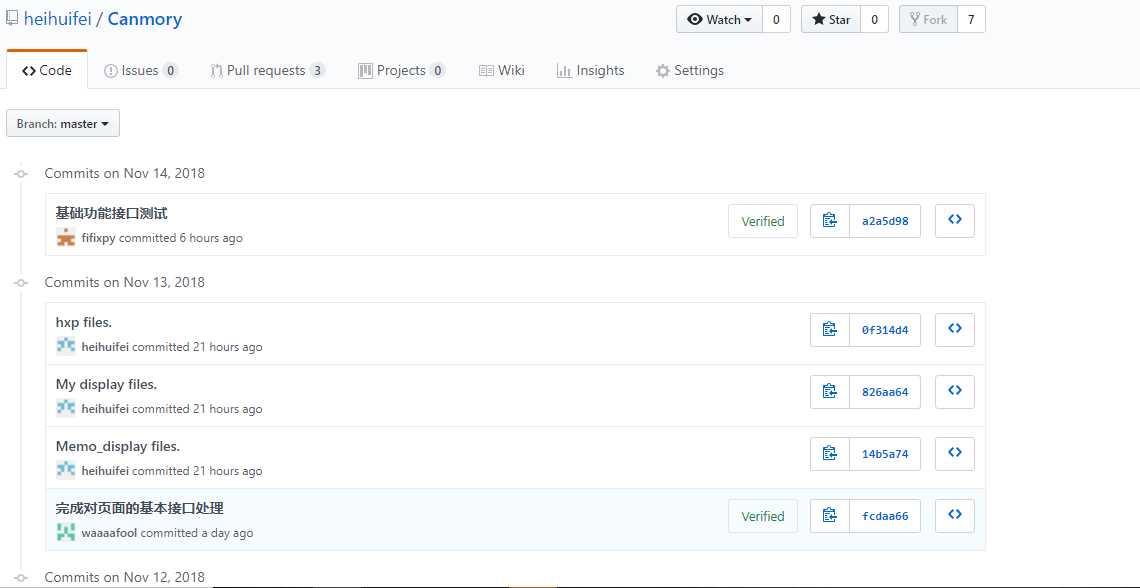Browse repository at commit 826aa64
Screen dimensions: 1140x588
[955, 392]
